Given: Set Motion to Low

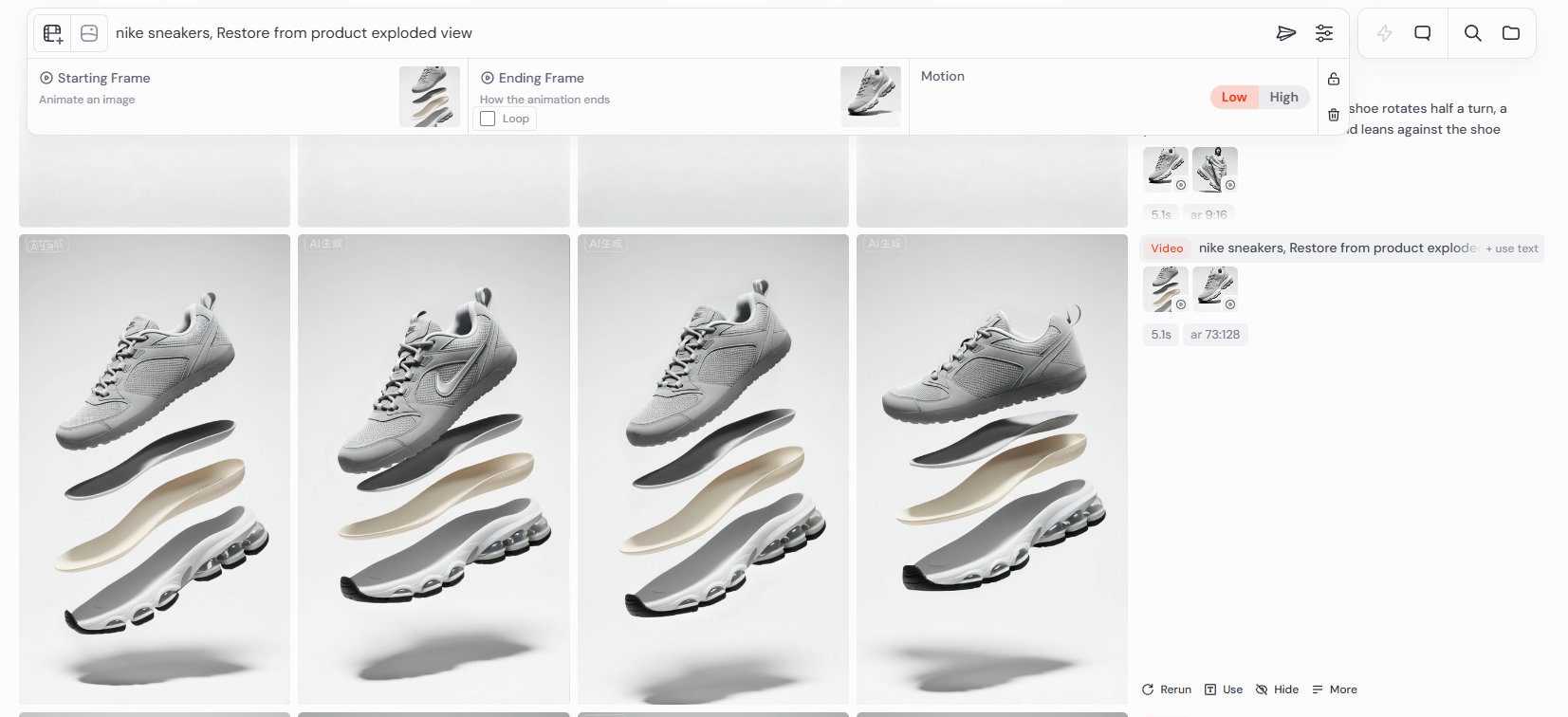Looking at the screenshot, I should 1233,97.
